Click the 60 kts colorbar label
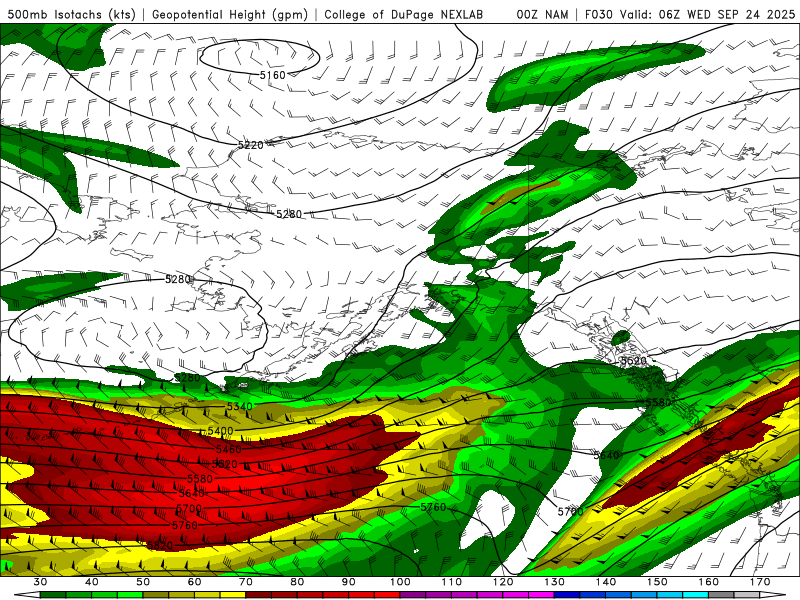The width and height of the screenshot is (800, 600). [194, 582]
